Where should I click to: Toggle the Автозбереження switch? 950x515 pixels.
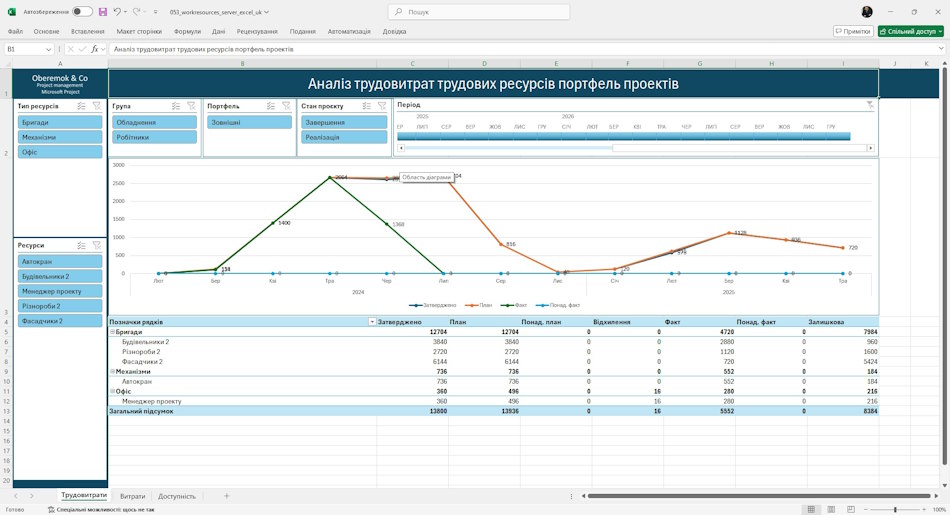82,12
